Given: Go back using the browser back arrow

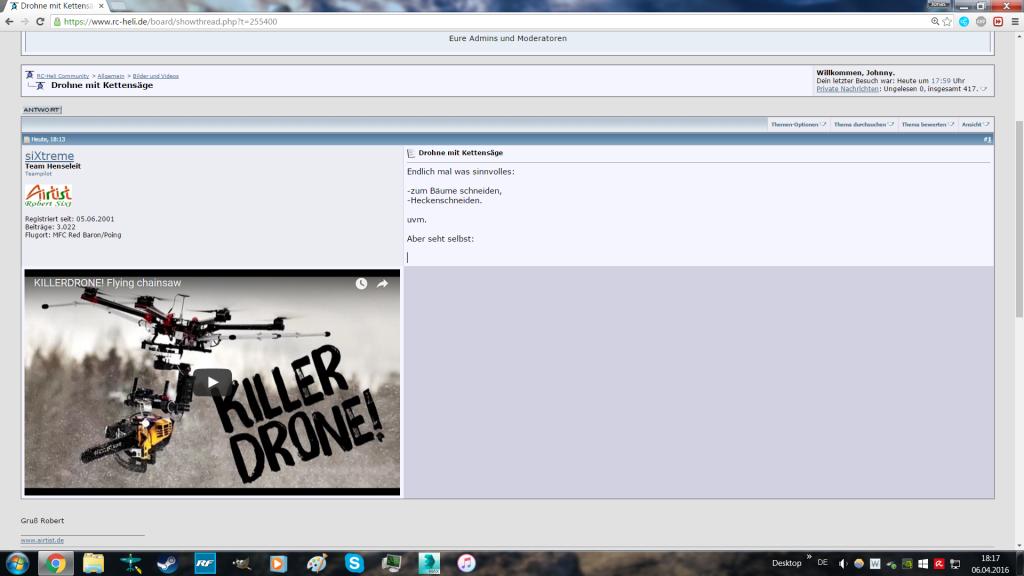Looking at the screenshot, I should (x=9, y=21).
